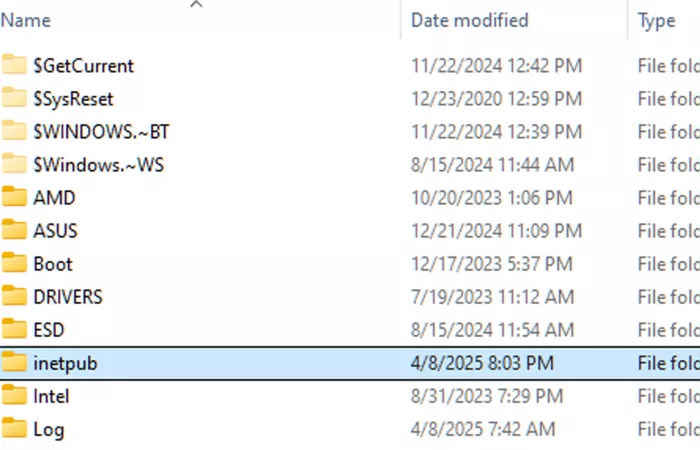Click the inetpub folder icon
Screen dimensions: 700x450
[x=14, y=363]
